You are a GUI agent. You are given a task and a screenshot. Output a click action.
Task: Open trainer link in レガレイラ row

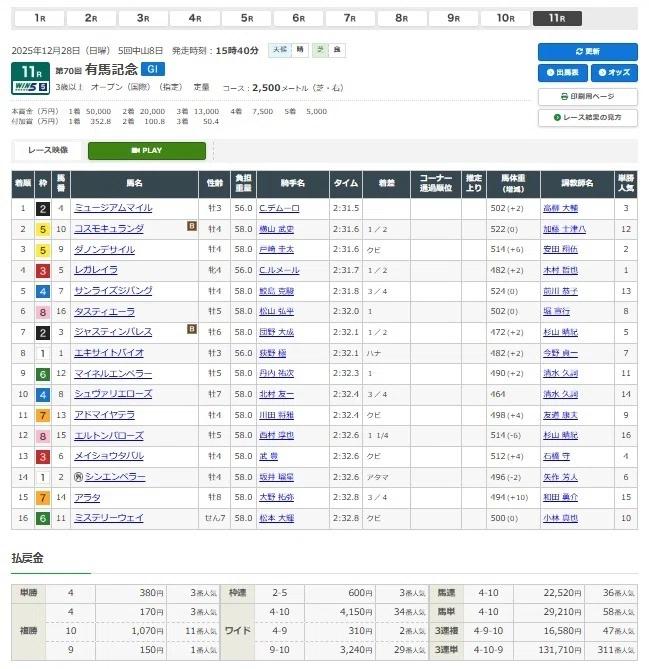(561, 270)
